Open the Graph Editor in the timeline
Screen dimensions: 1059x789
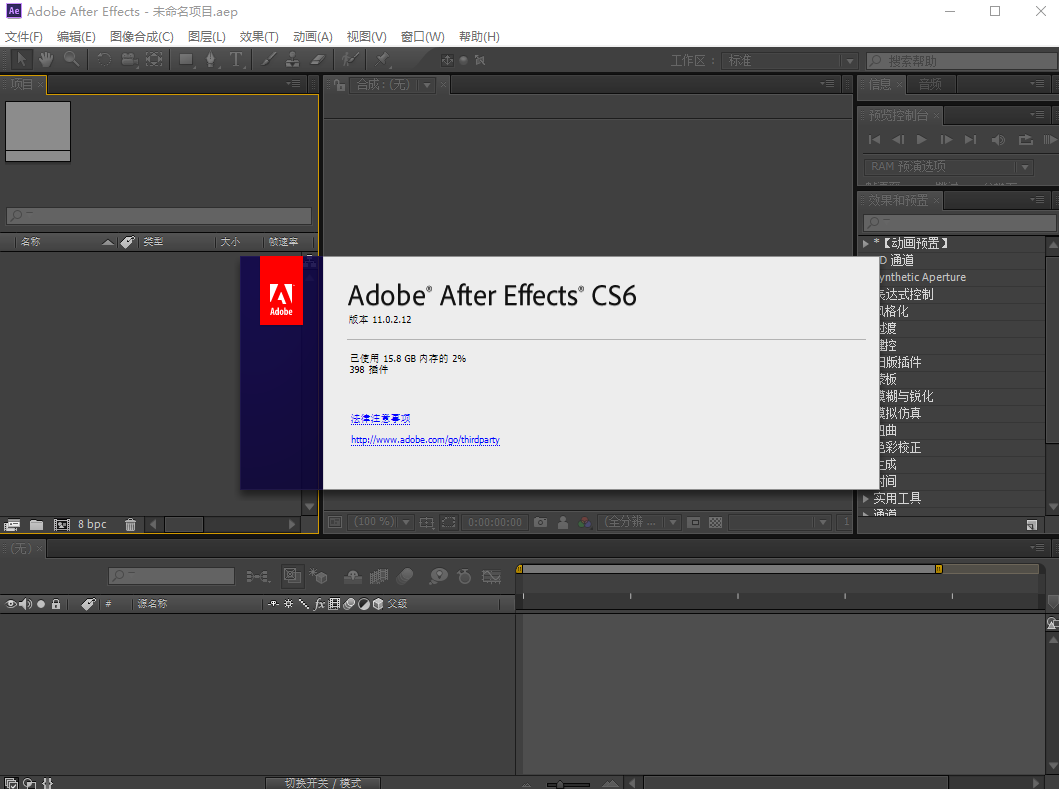(x=492, y=575)
